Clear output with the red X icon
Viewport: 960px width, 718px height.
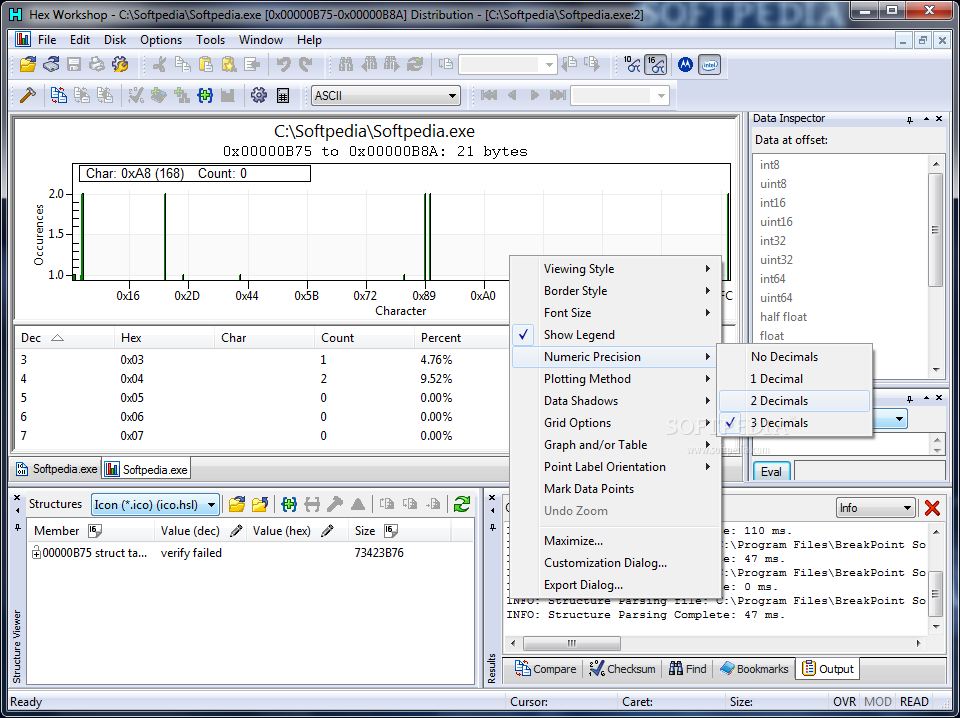[932, 508]
